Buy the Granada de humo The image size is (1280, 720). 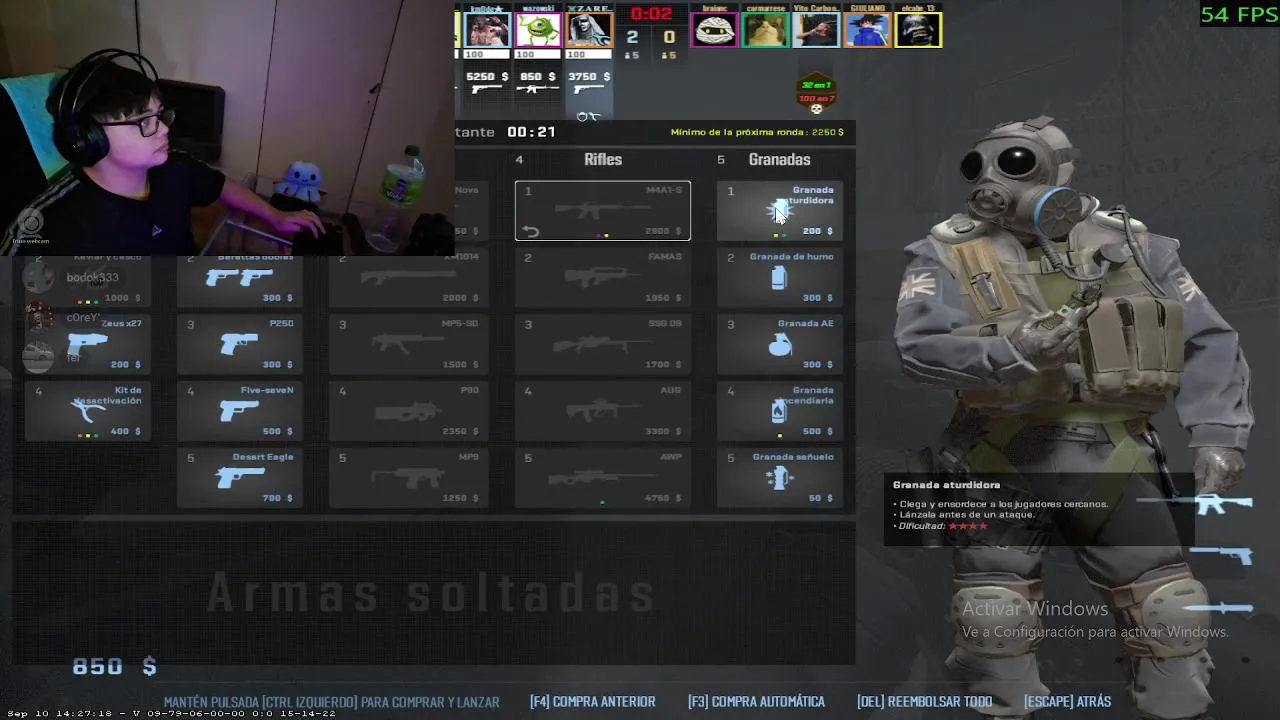coord(780,277)
